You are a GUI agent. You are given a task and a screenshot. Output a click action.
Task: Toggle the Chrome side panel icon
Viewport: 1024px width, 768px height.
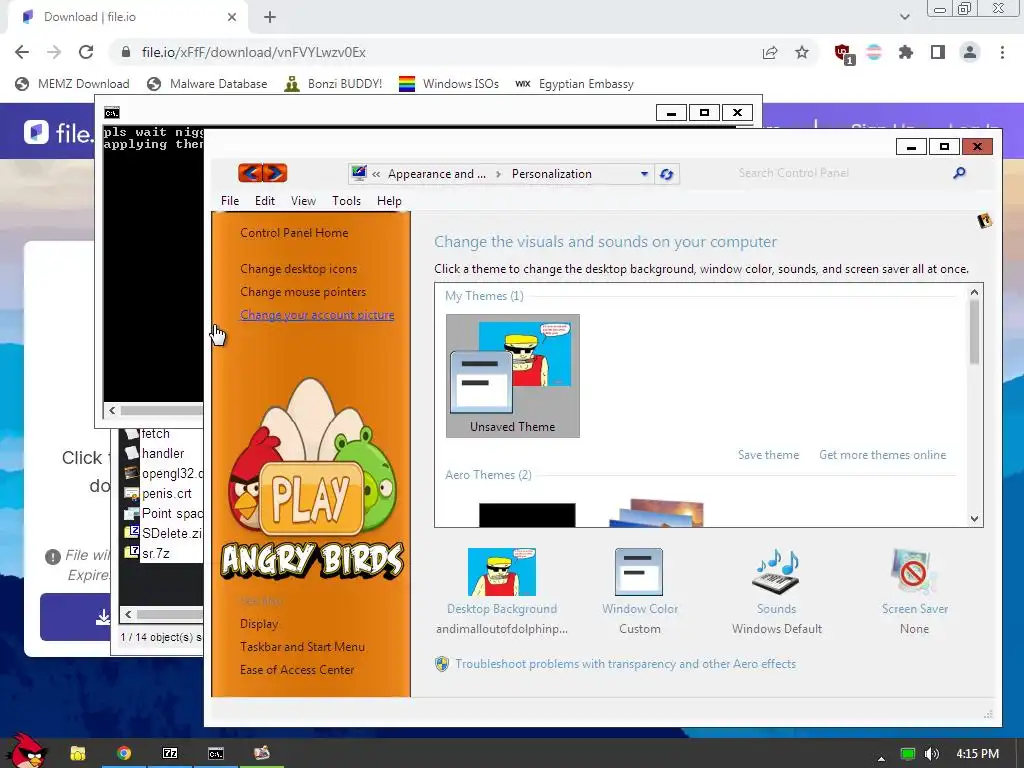click(938, 52)
